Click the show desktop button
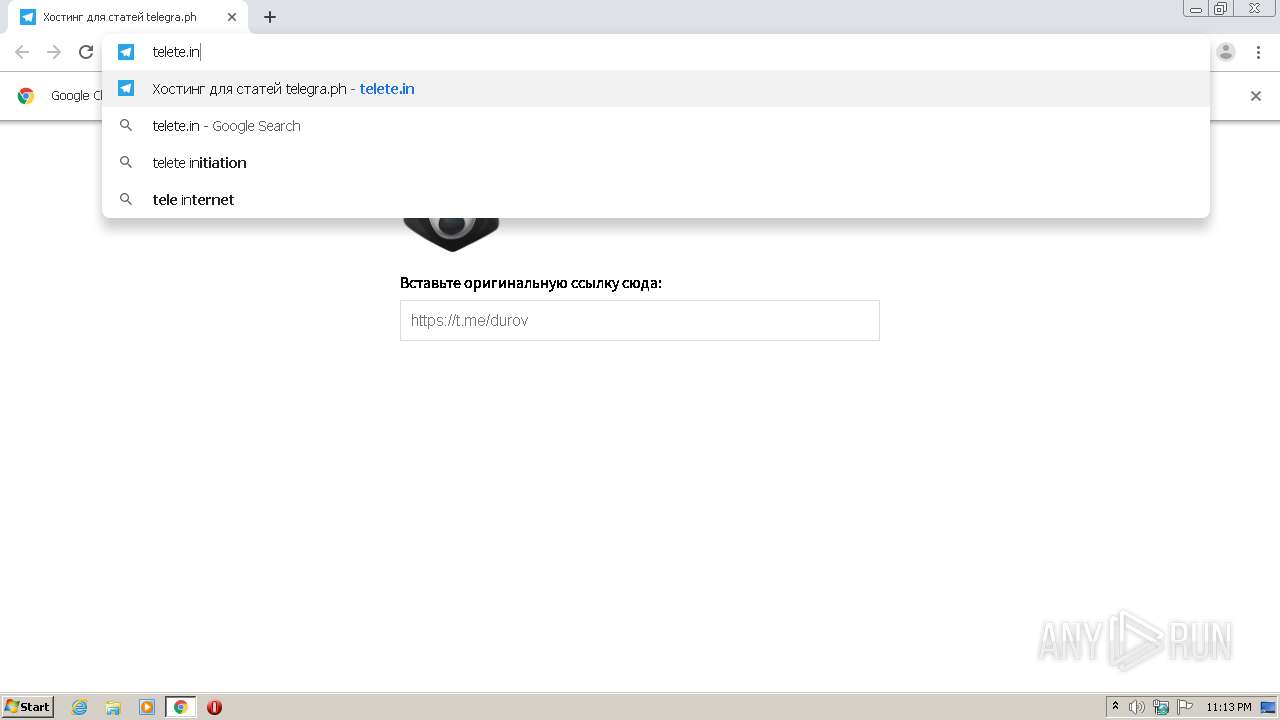This screenshot has height=720, width=1280. pos(1269,707)
